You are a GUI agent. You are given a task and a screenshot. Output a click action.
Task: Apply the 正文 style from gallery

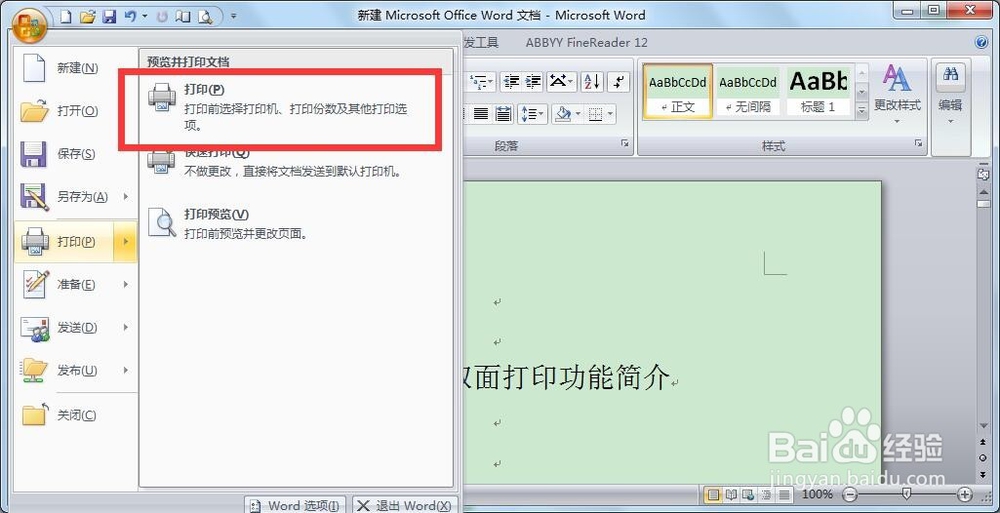(x=678, y=91)
